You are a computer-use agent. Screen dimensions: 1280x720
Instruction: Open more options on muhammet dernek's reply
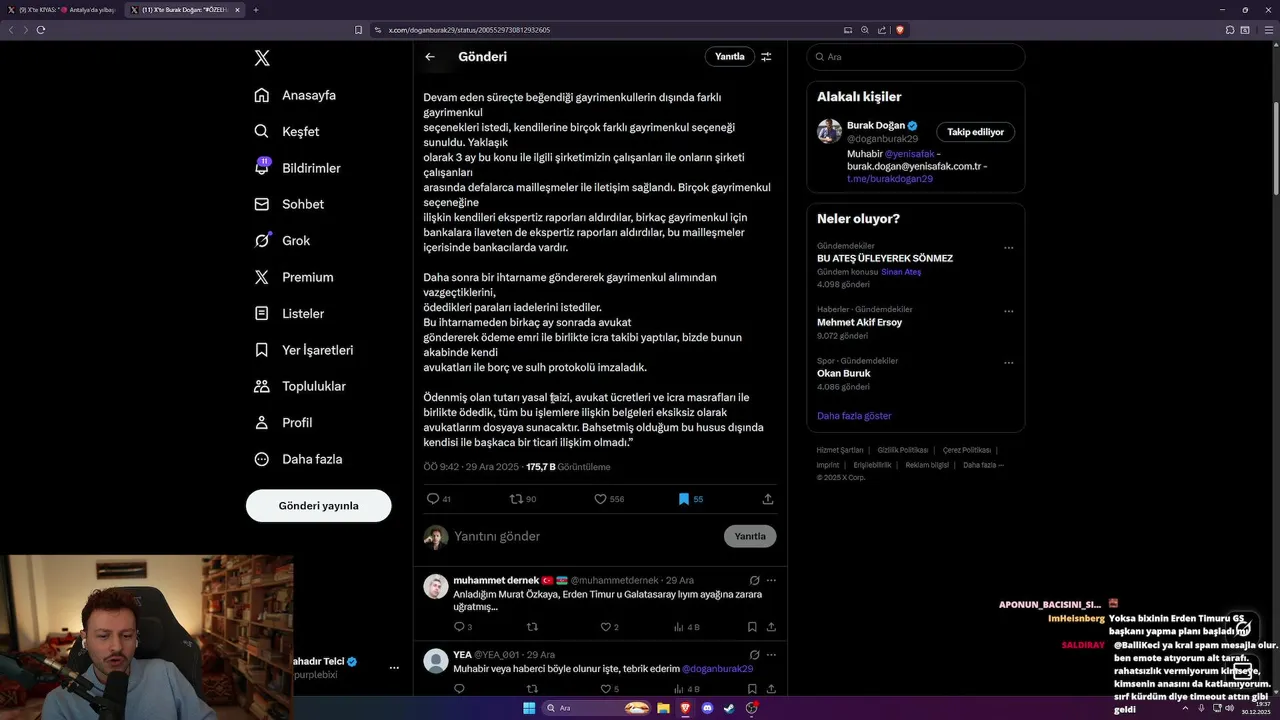click(771, 580)
